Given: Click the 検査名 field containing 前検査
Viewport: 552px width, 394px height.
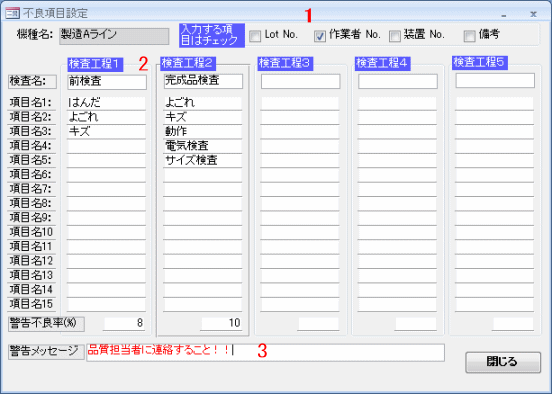Looking at the screenshot, I should [107, 82].
